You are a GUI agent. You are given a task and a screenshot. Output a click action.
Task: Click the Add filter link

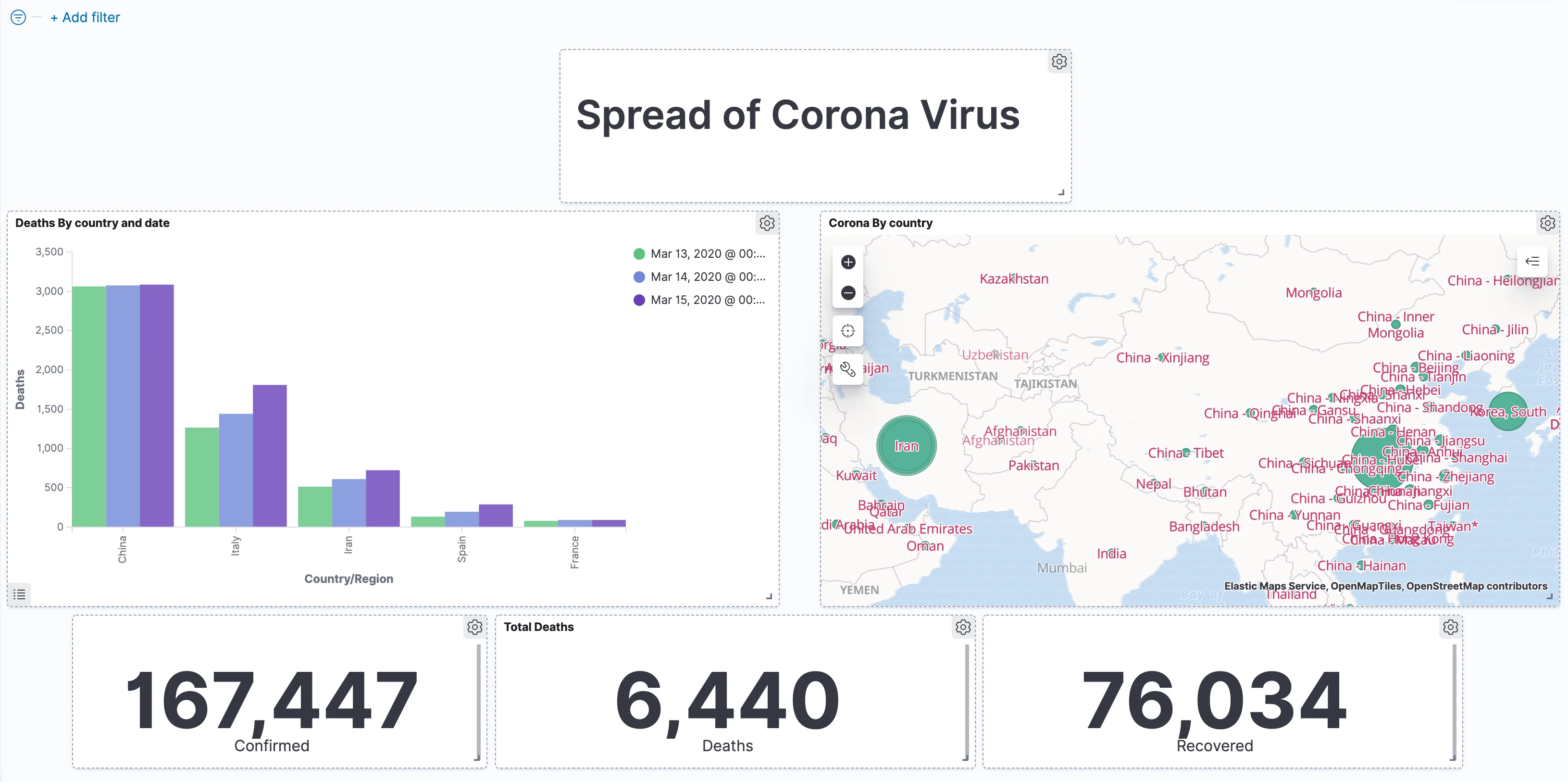pyautogui.click(x=85, y=18)
